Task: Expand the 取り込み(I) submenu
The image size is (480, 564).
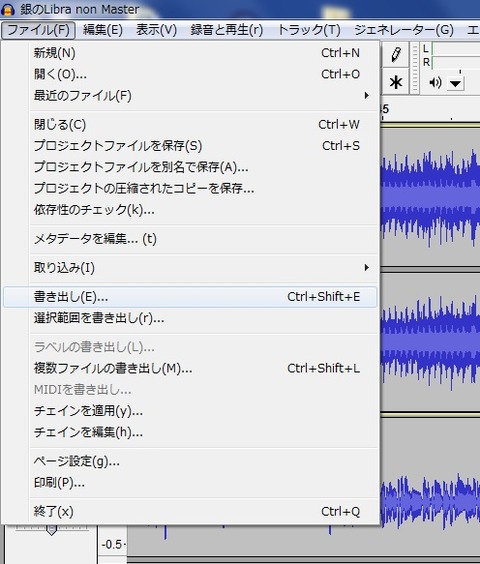Action: coord(190,268)
